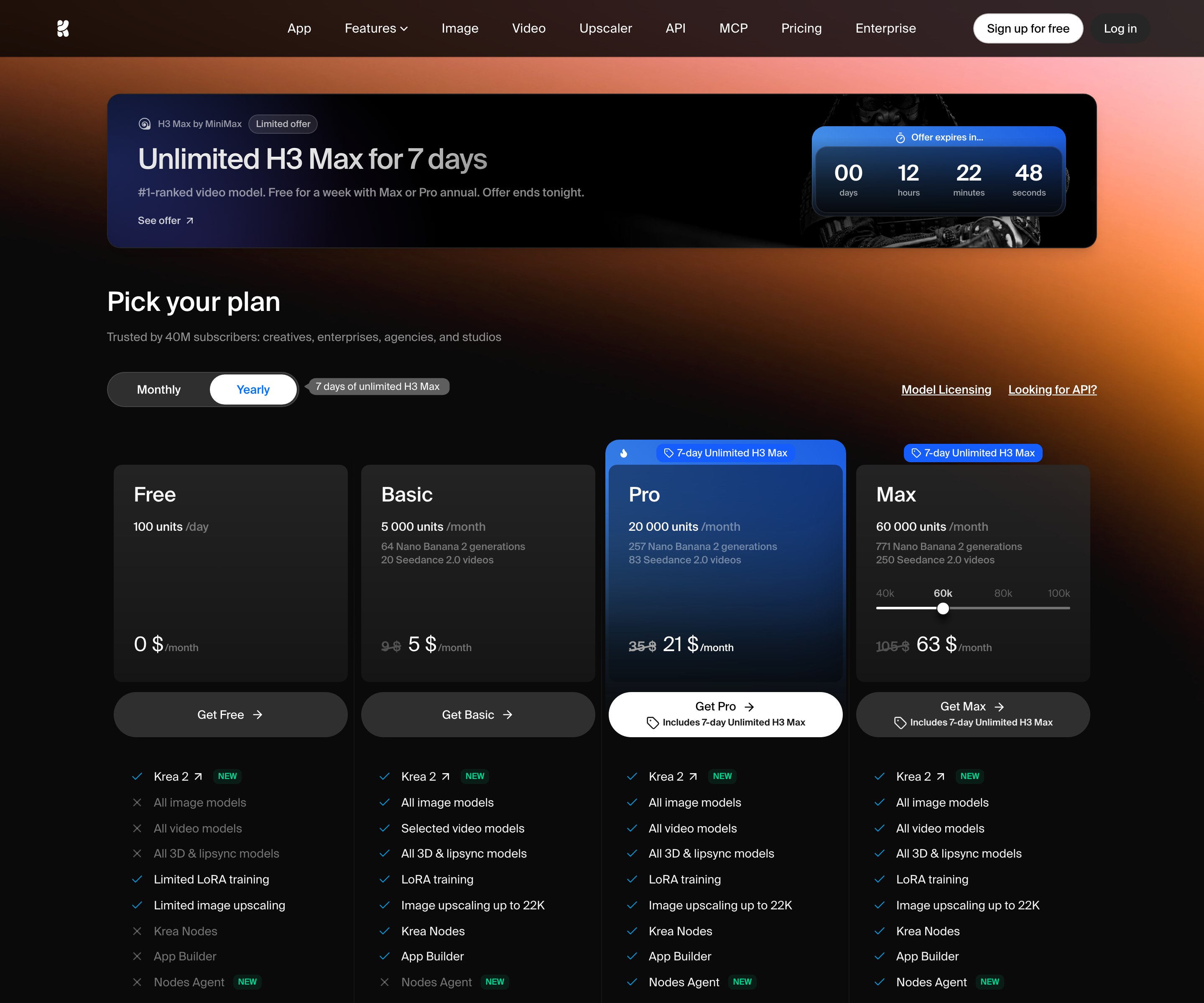Click the arrow icon in Get Basic button
1204x1003 pixels.
[508, 715]
